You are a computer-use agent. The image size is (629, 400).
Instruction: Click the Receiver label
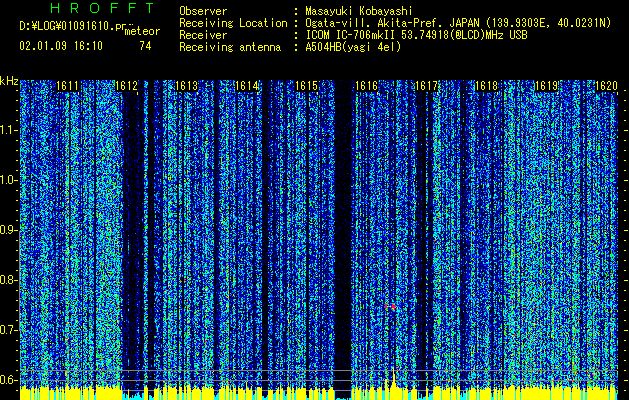pyautogui.click(x=203, y=35)
